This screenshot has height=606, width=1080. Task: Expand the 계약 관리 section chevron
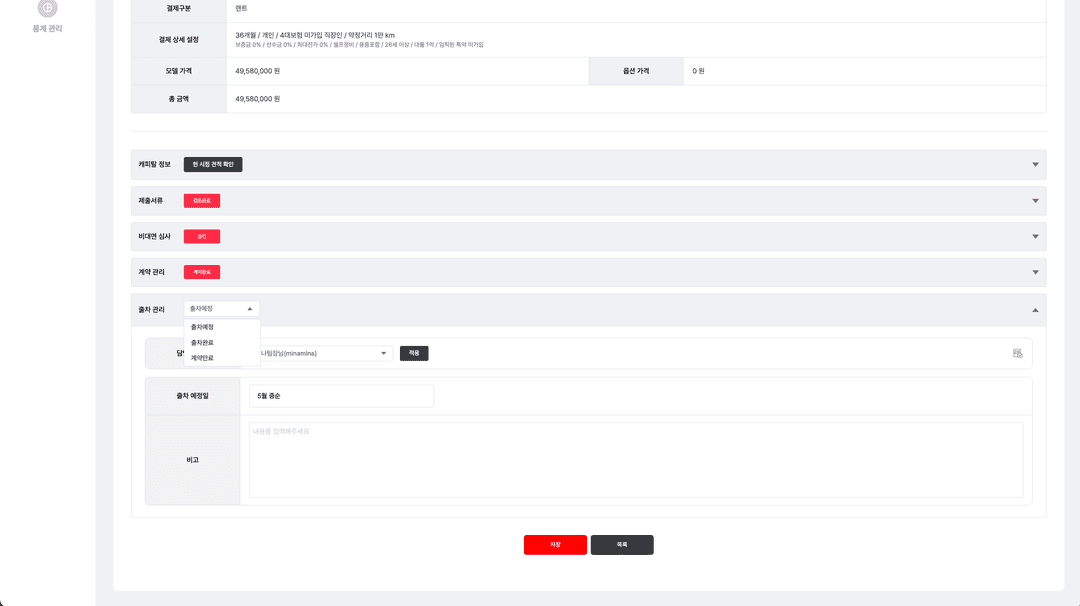coord(1035,271)
